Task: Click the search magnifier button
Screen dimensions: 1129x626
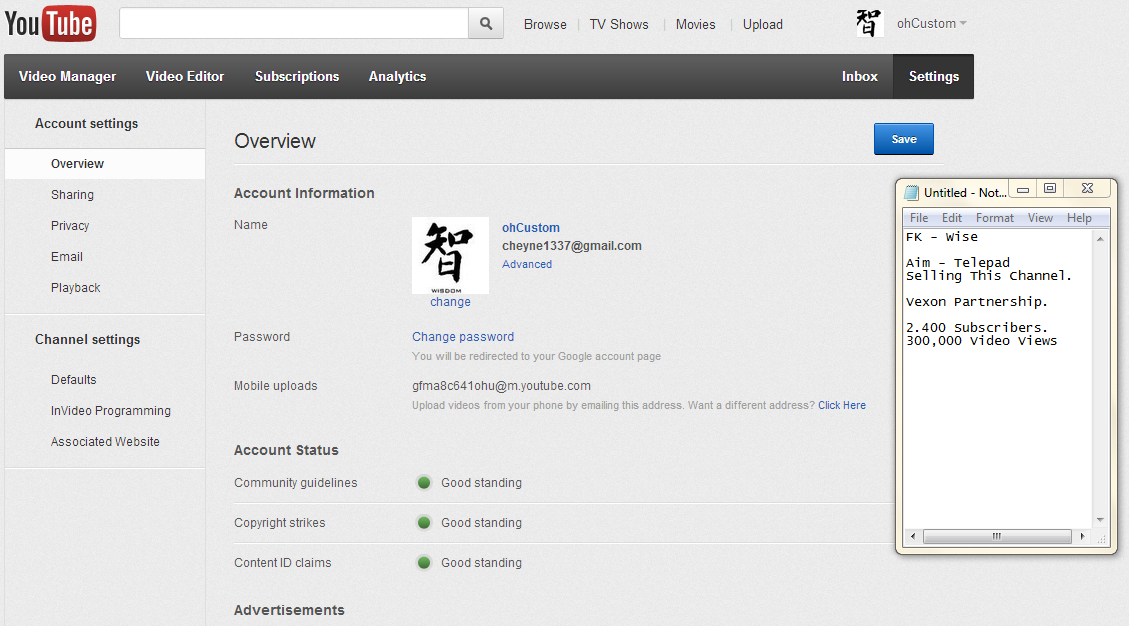Action: 486,24
